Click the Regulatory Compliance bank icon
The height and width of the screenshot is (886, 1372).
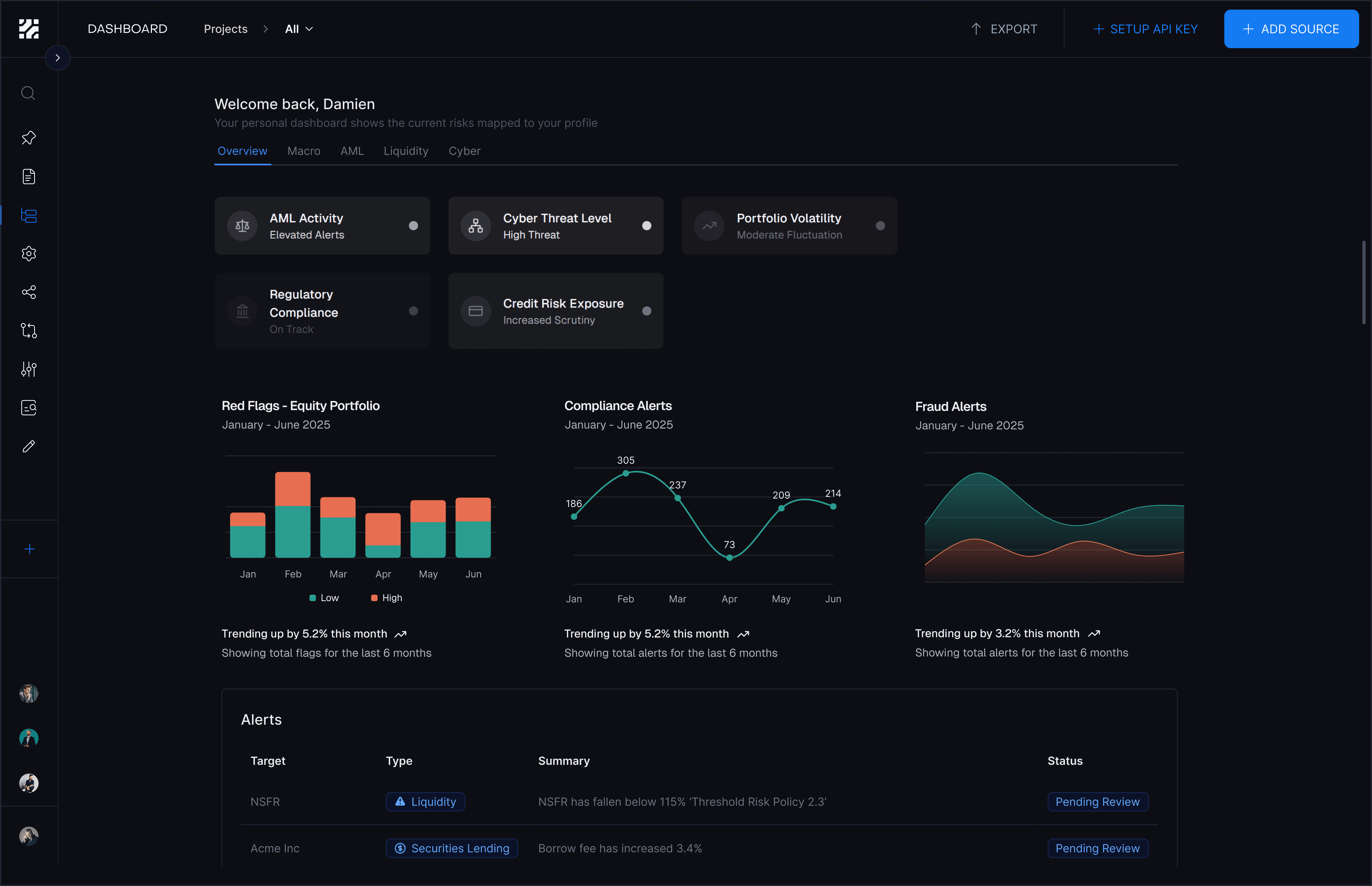pos(242,311)
